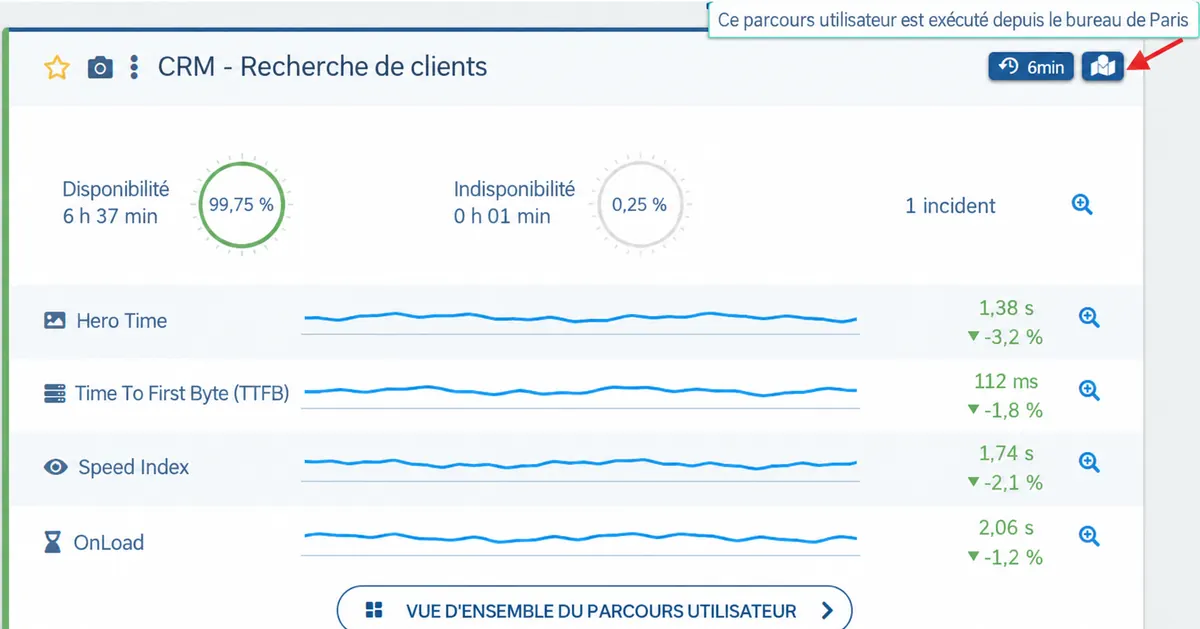Click the 0,25 % unavailability gauge
Screen dimensions: 1200x629
click(x=639, y=204)
